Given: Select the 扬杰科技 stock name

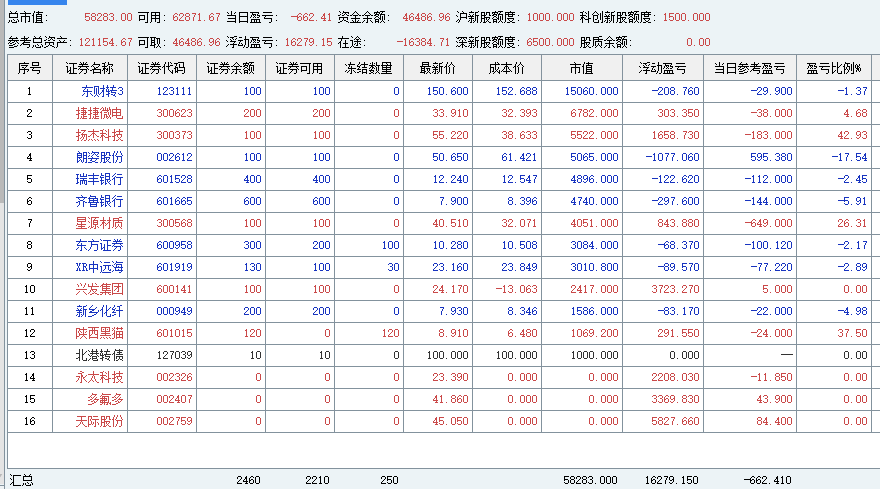Looking at the screenshot, I should click(x=99, y=135).
